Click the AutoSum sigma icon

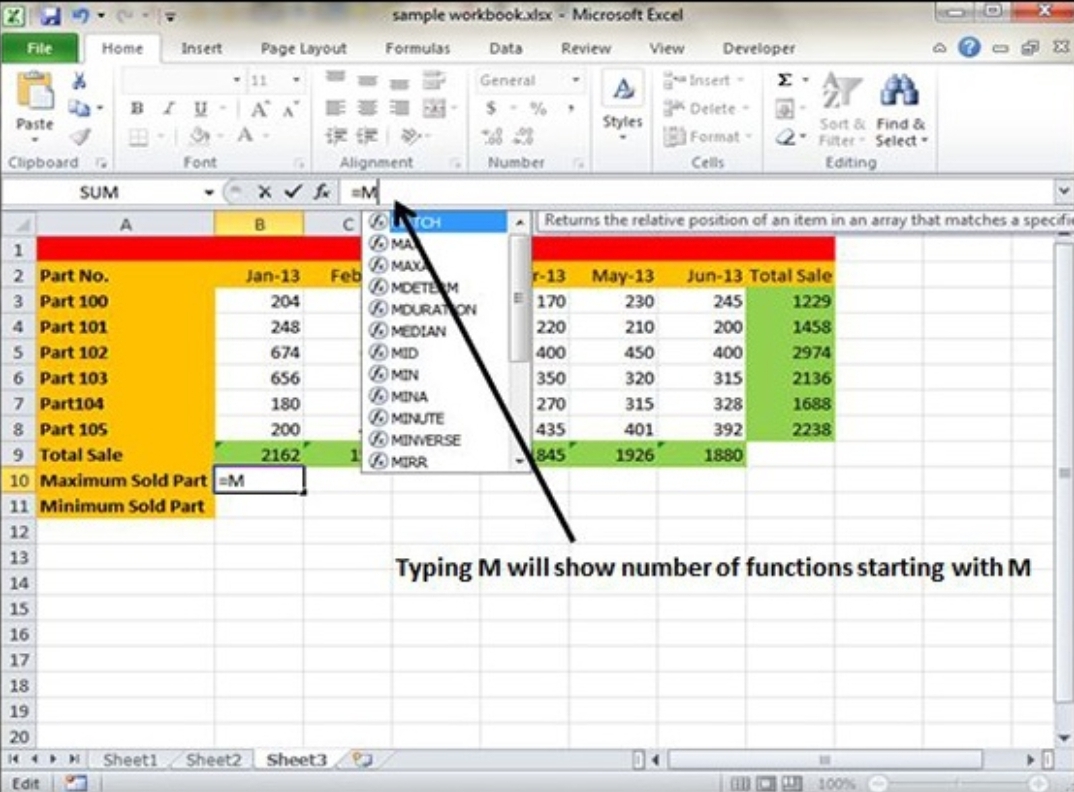point(785,80)
